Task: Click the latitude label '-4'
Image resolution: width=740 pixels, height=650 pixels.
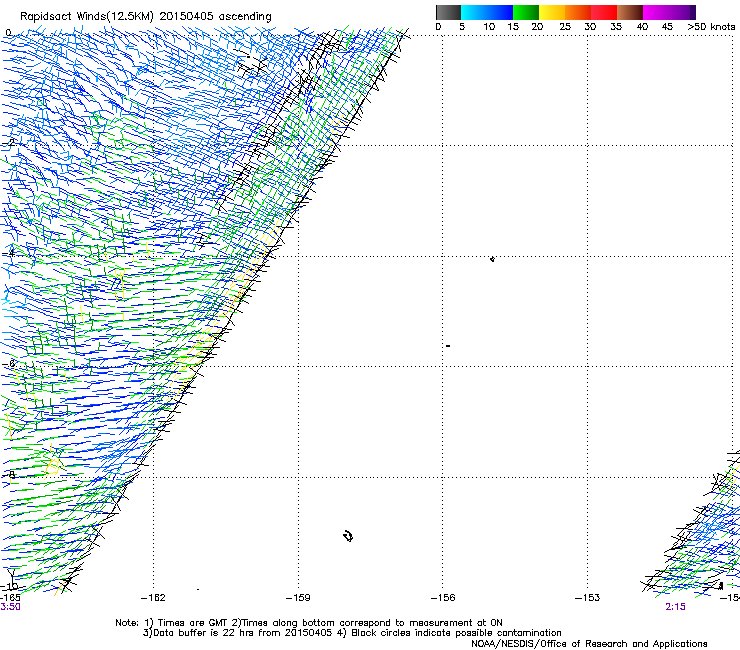Action: pos(9,253)
